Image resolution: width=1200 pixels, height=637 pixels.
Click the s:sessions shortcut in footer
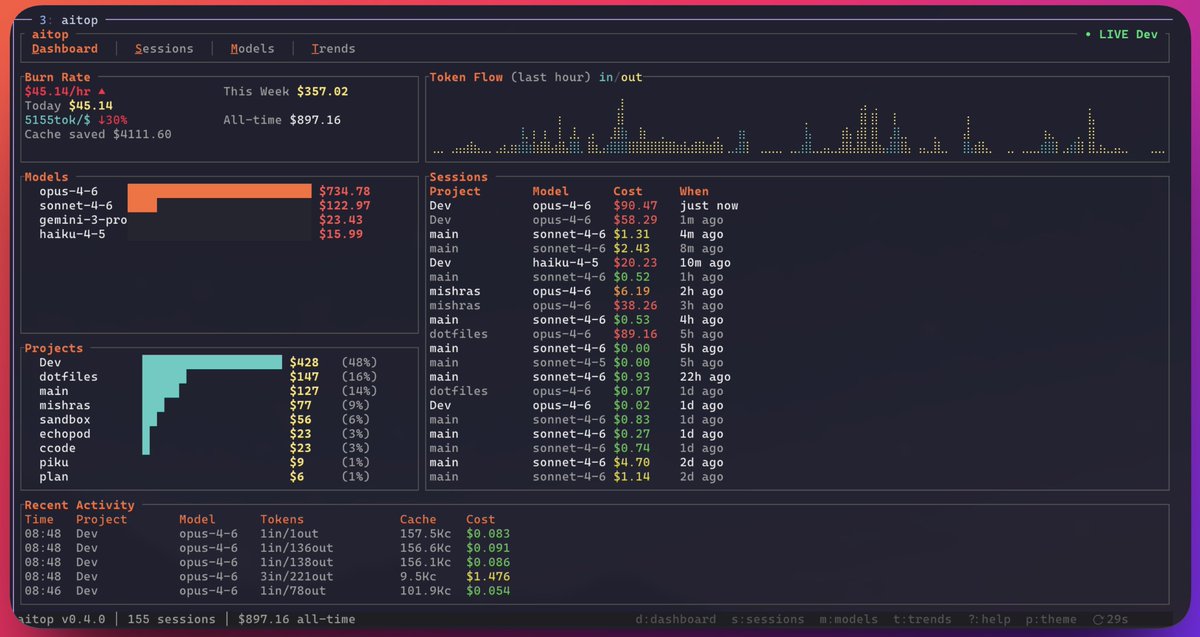coord(768,619)
